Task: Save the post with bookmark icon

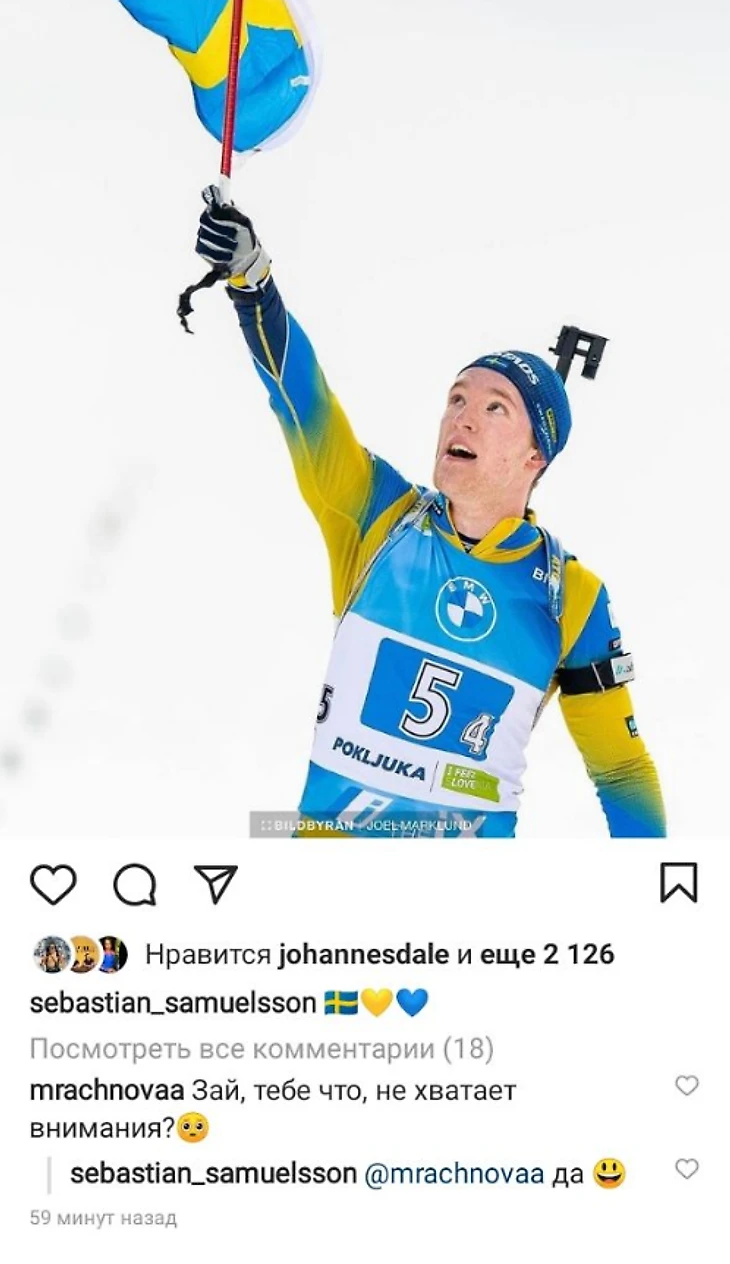Action: pyautogui.click(x=679, y=883)
